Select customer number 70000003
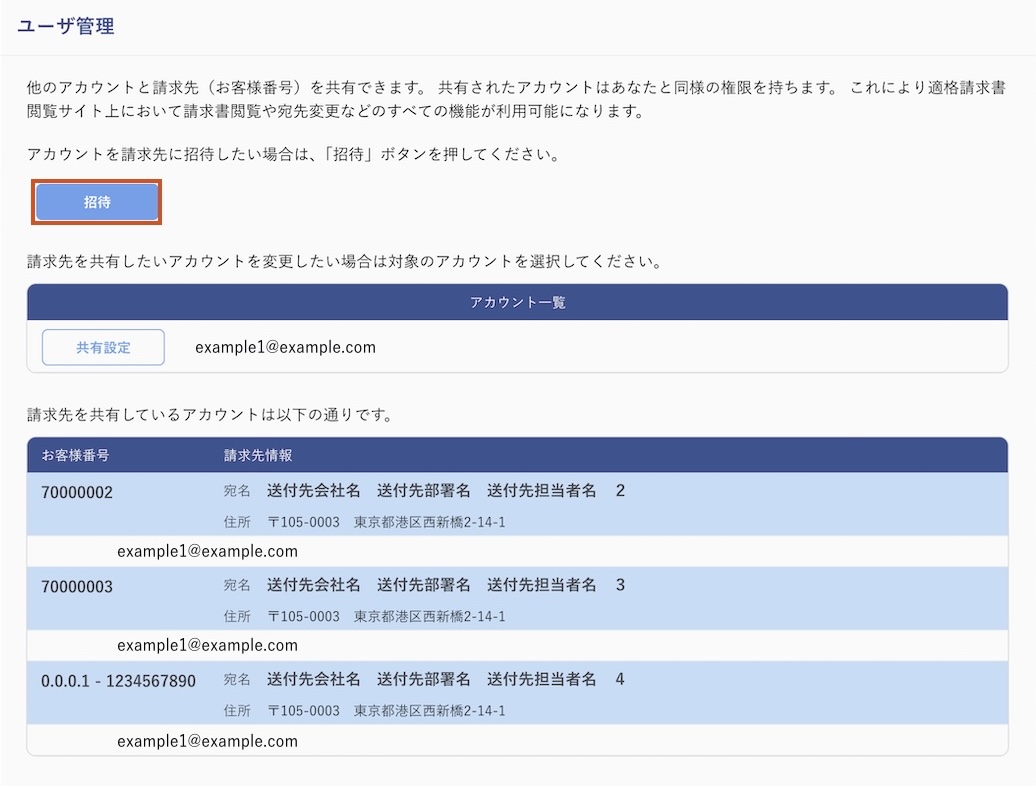This screenshot has height=786, width=1036. point(77,587)
